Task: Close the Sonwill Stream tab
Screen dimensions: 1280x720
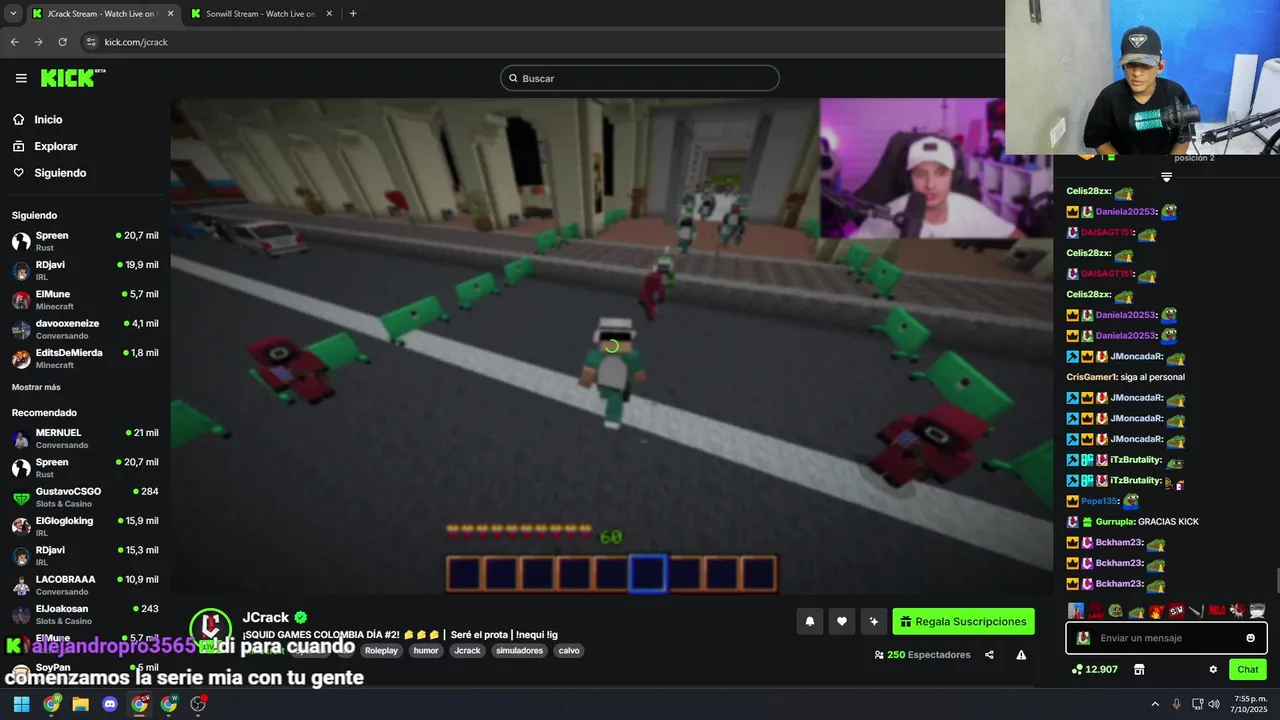Action: pyautogui.click(x=329, y=14)
